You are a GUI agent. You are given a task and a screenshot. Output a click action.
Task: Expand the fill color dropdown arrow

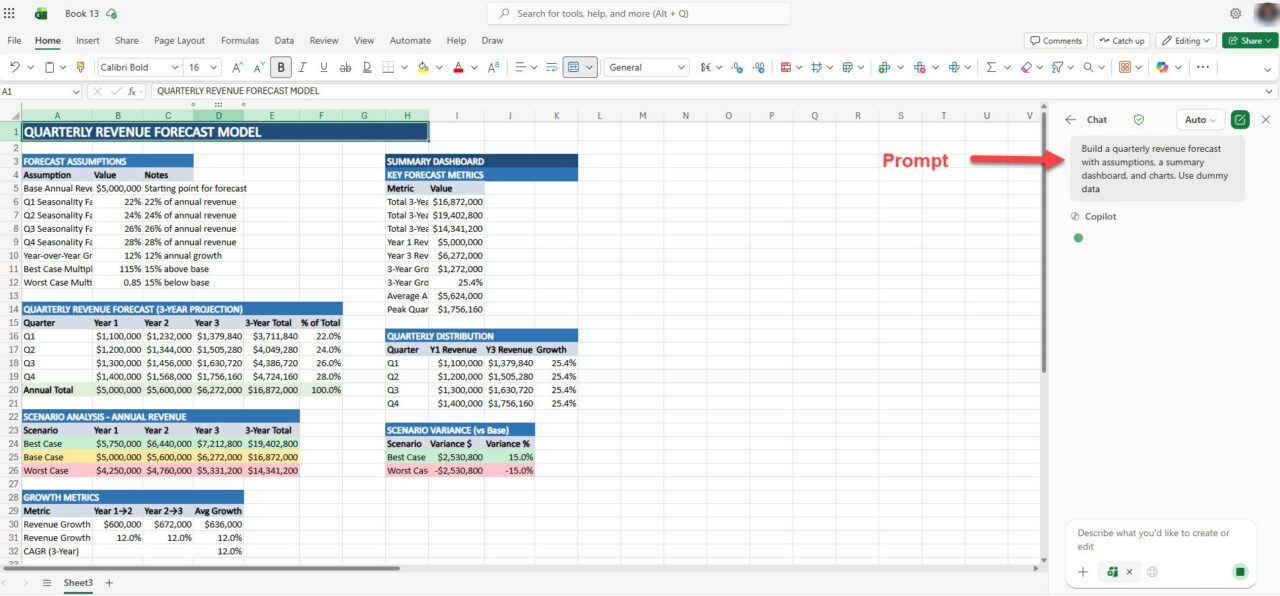coord(439,67)
